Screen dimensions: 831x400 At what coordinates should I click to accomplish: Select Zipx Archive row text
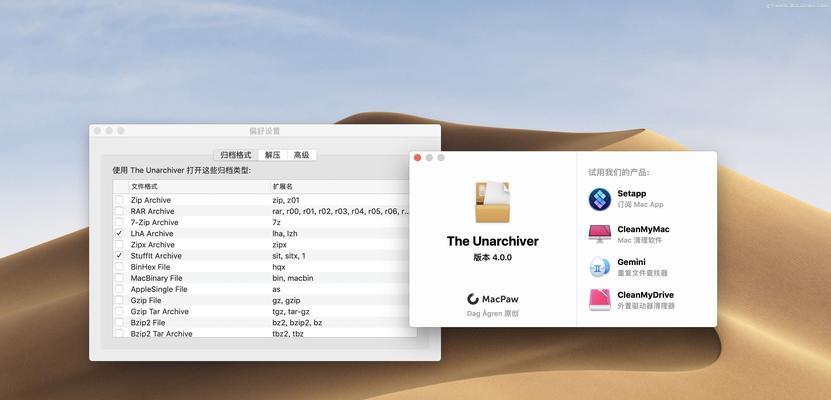[152, 245]
